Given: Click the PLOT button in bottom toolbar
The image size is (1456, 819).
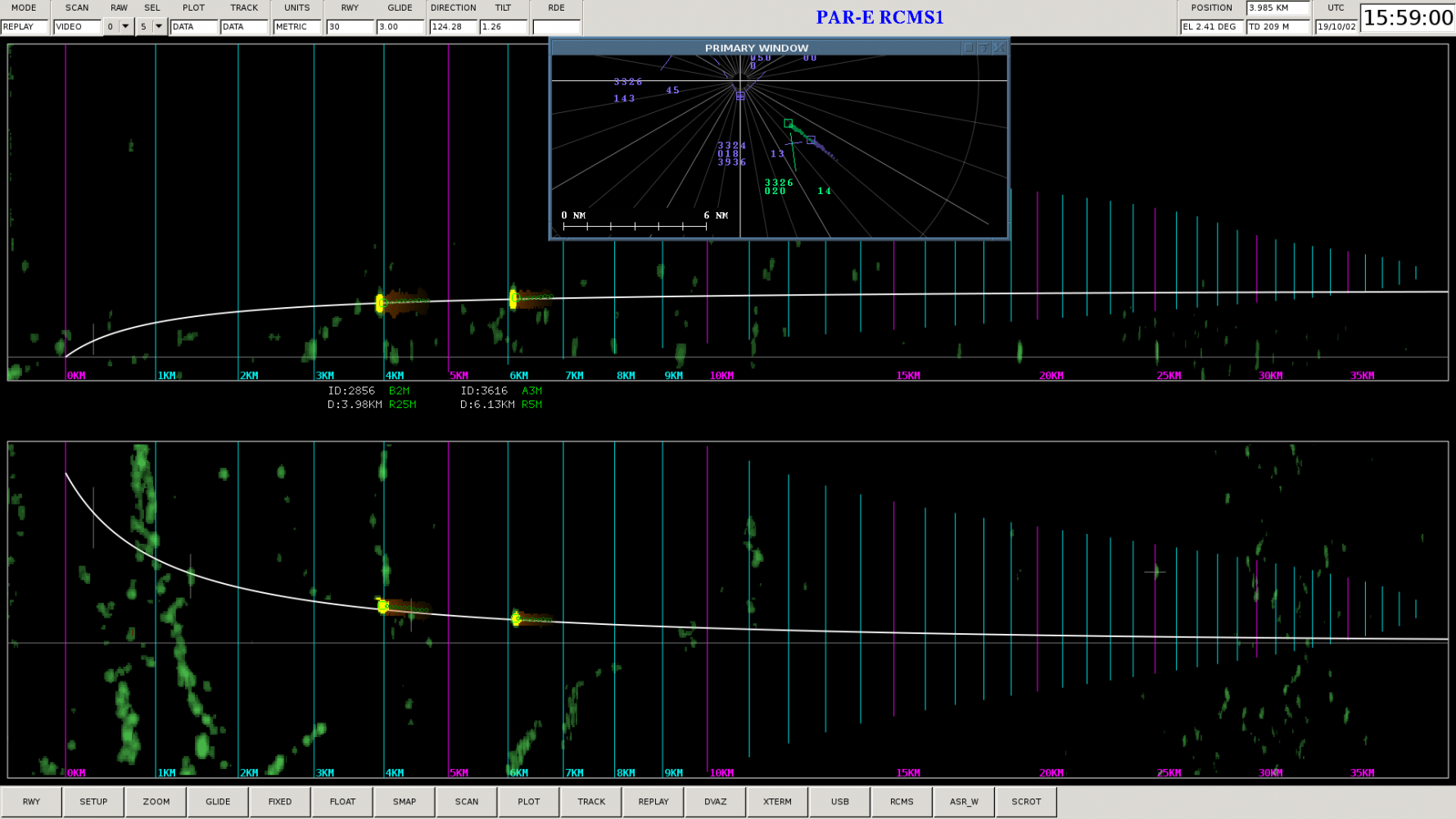Looking at the screenshot, I should pos(529,802).
